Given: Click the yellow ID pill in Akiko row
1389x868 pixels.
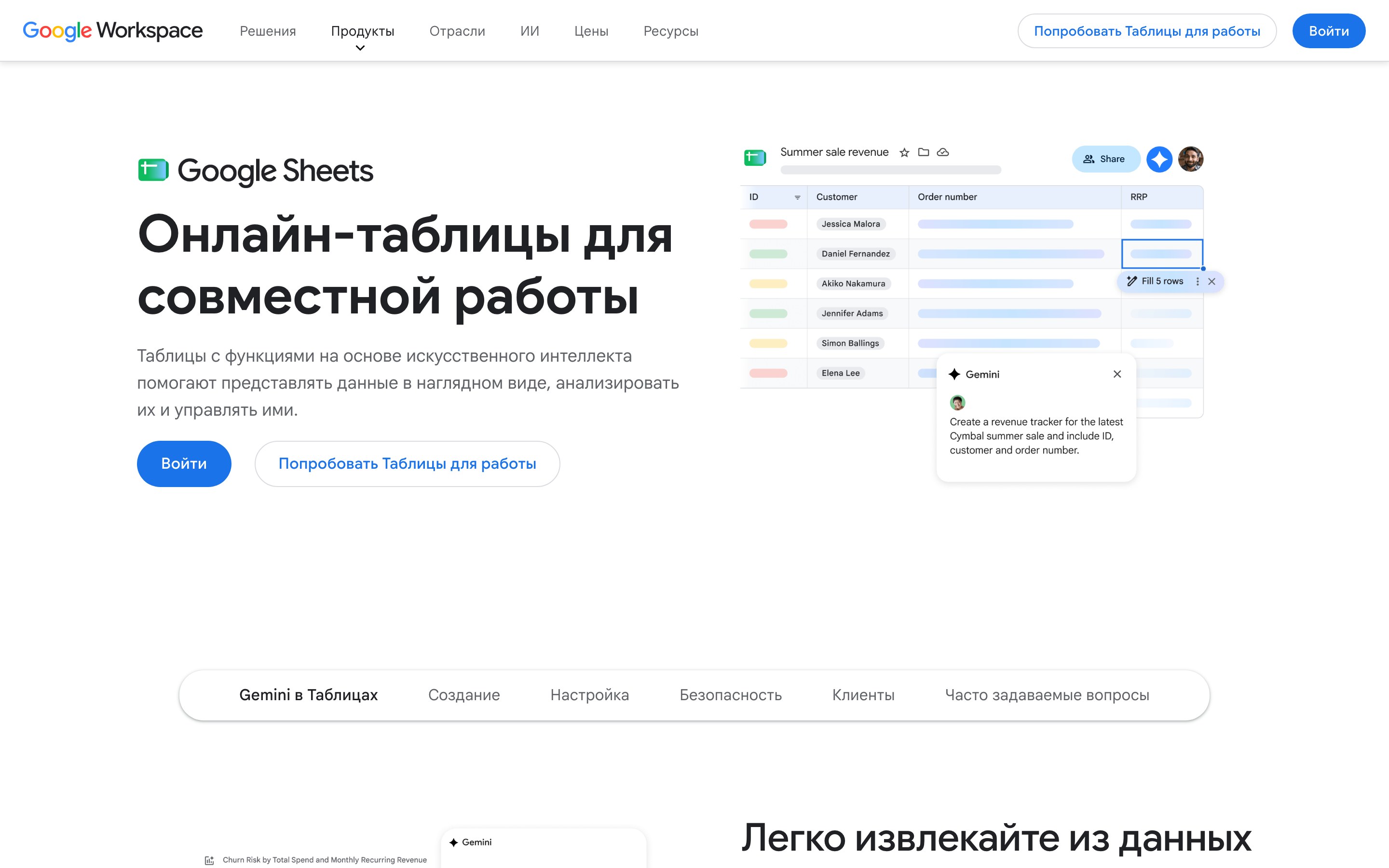Looking at the screenshot, I should pyautogui.click(x=768, y=284).
